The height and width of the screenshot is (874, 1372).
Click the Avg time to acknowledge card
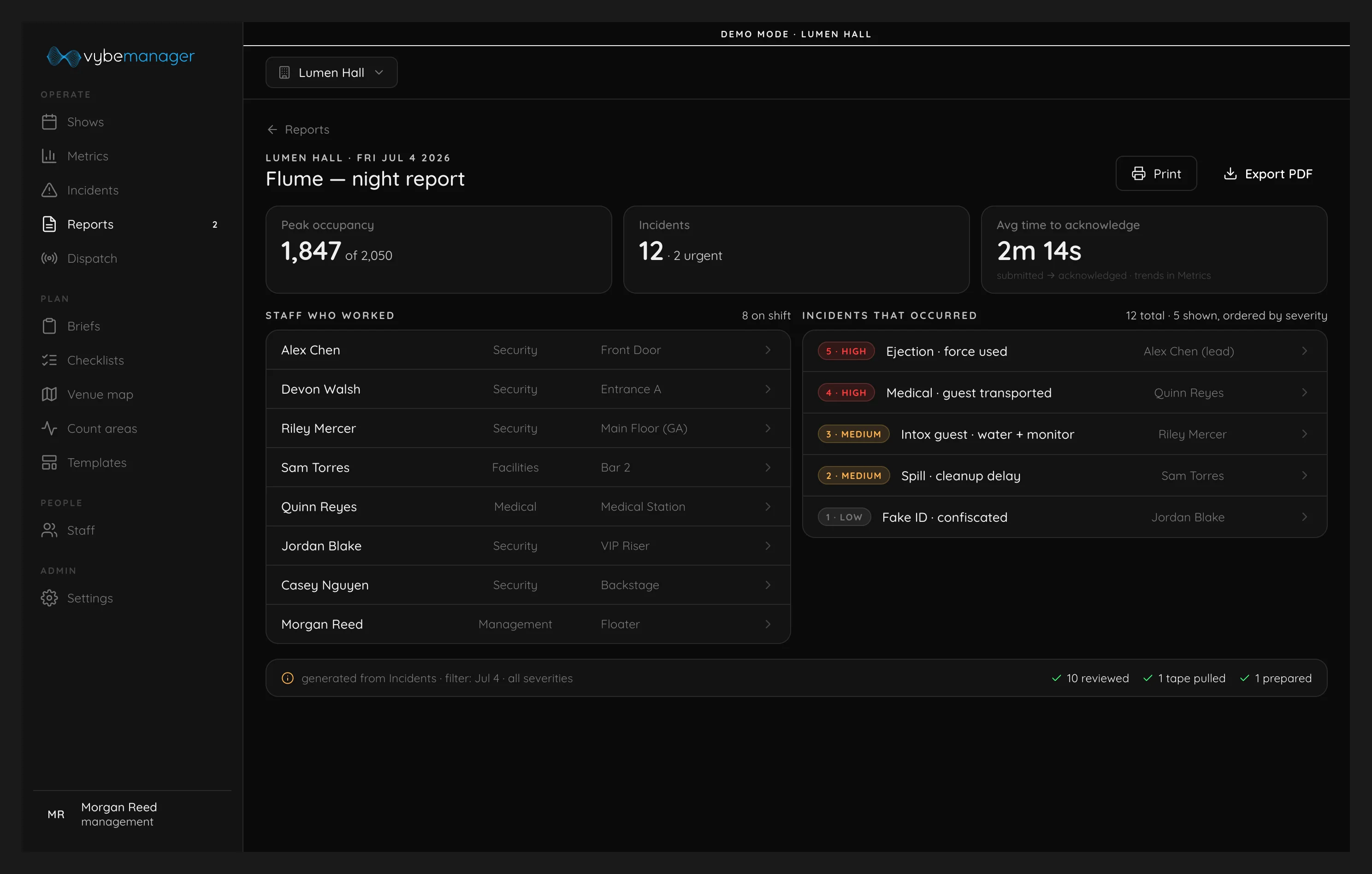point(1154,249)
